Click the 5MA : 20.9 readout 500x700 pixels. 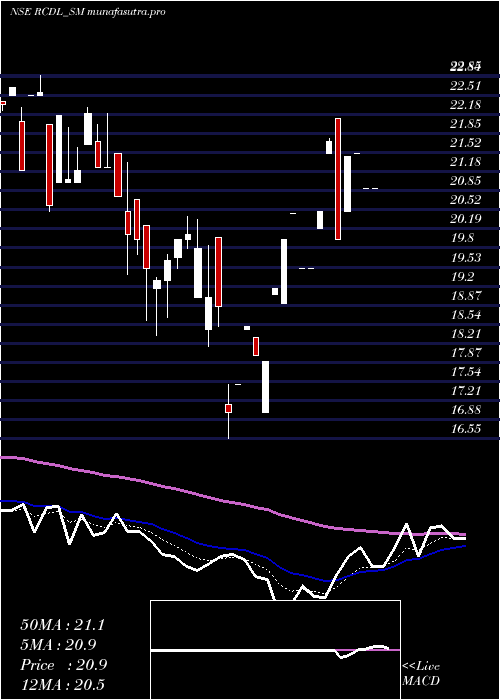point(58,645)
